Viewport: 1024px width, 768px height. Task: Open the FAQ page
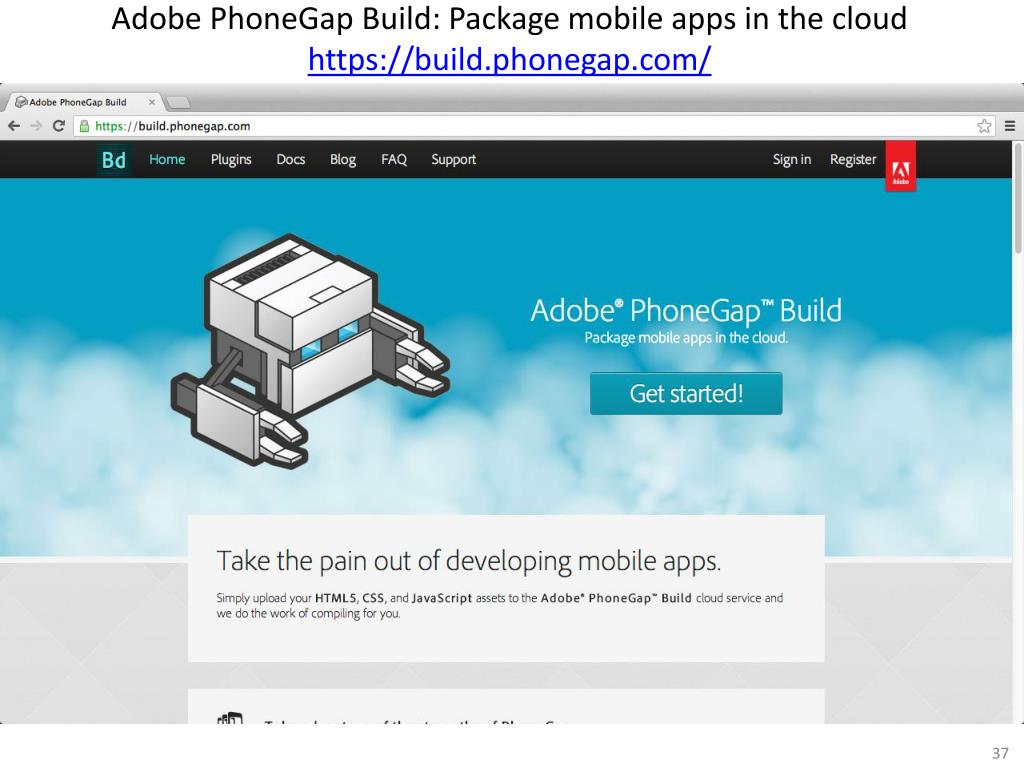click(394, 159)
